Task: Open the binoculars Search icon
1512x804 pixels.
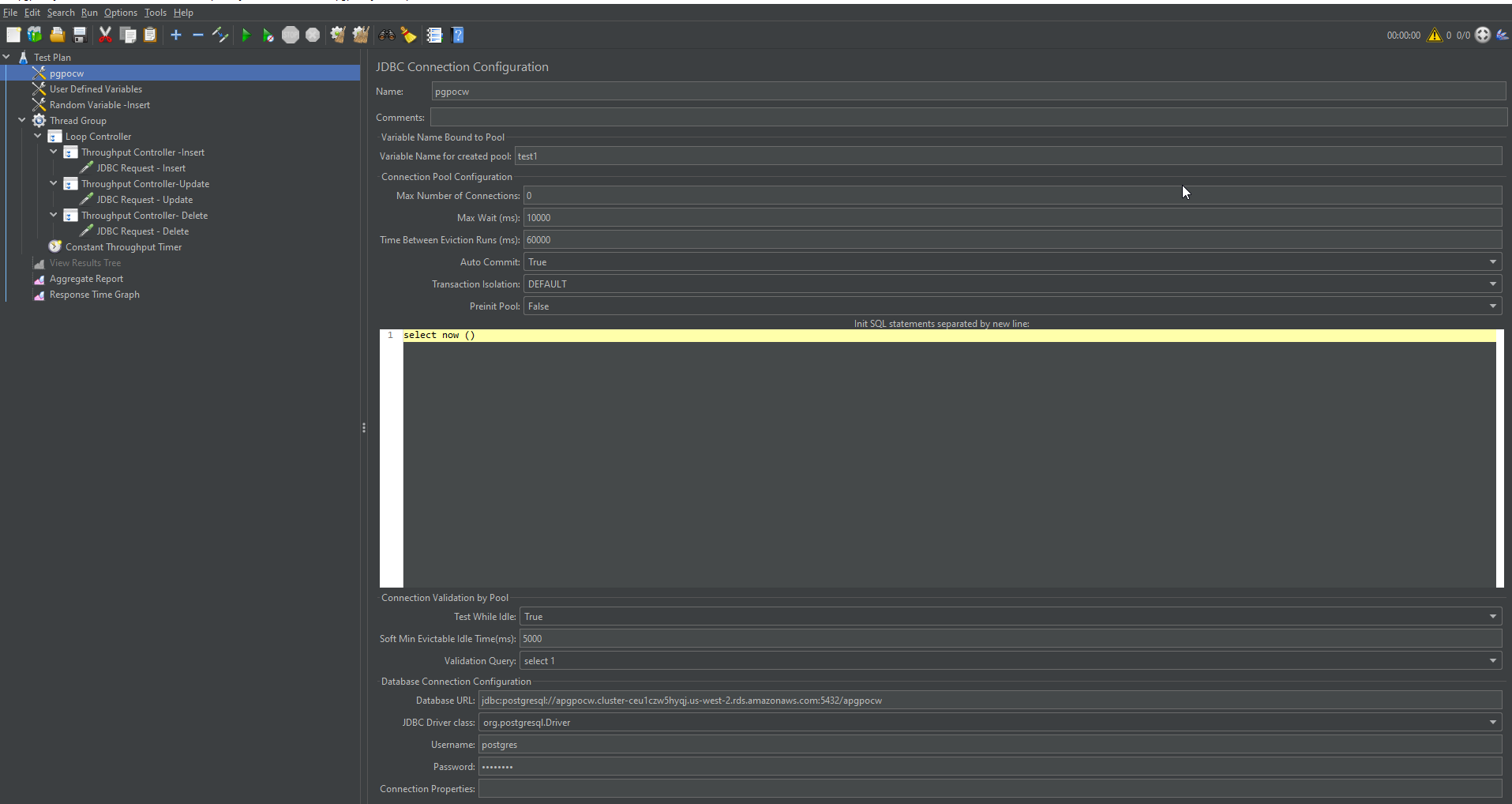Action: (386, 35)
